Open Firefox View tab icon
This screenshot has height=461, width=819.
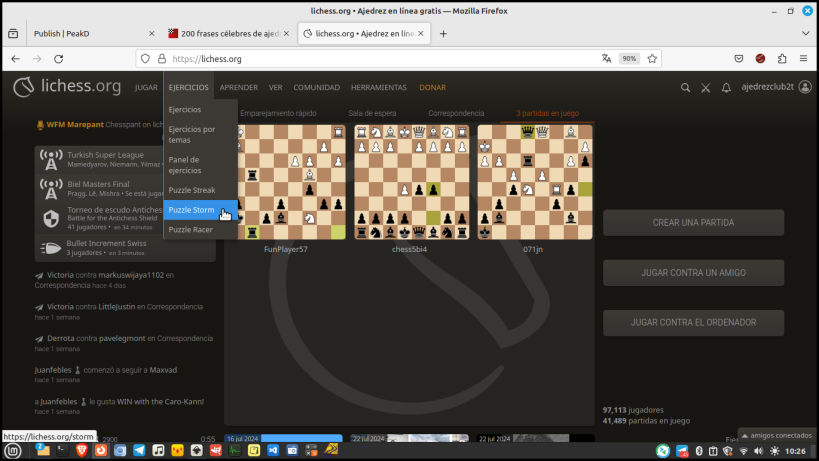13,33
